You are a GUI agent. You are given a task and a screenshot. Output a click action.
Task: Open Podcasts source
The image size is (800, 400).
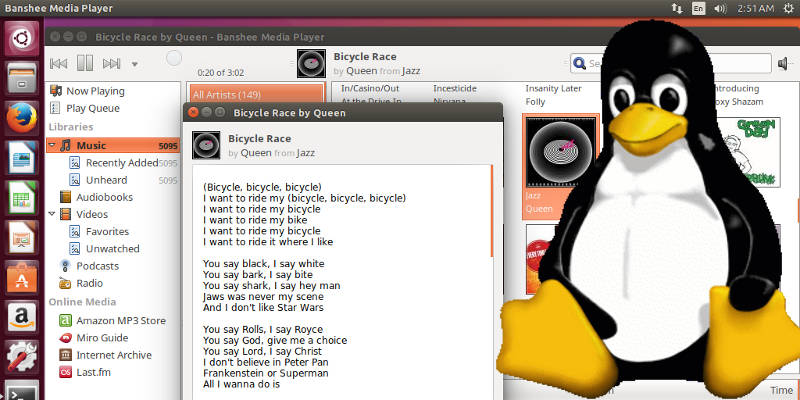tap(89, 266)
